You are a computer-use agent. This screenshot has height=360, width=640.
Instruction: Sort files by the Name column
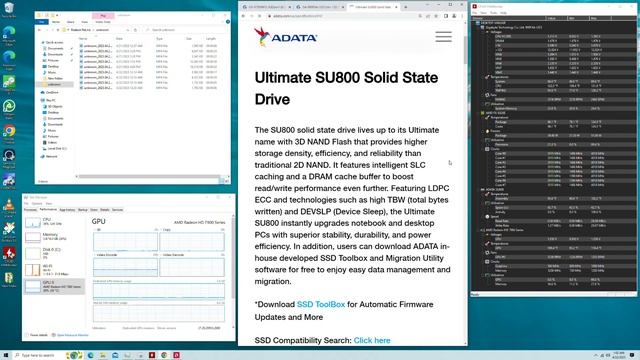[83, 38]
